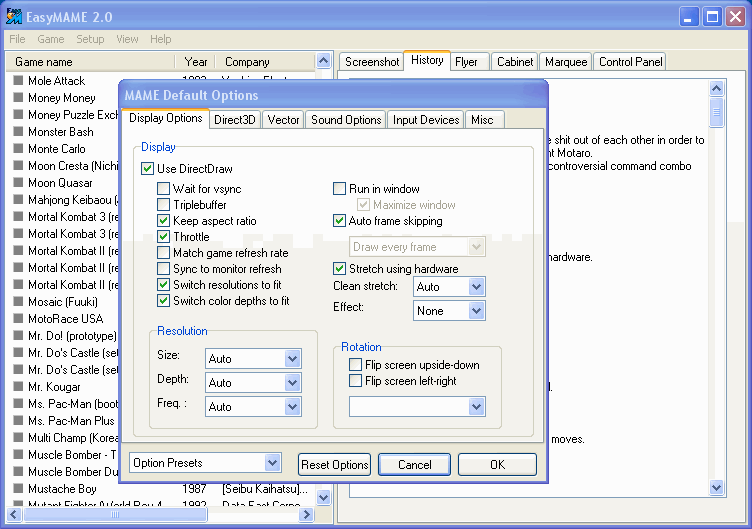Image resolution: width=752 pixels, height=529 pixels.
Task: Click game list scroll up arrow
Action: (x=324, y=61)
